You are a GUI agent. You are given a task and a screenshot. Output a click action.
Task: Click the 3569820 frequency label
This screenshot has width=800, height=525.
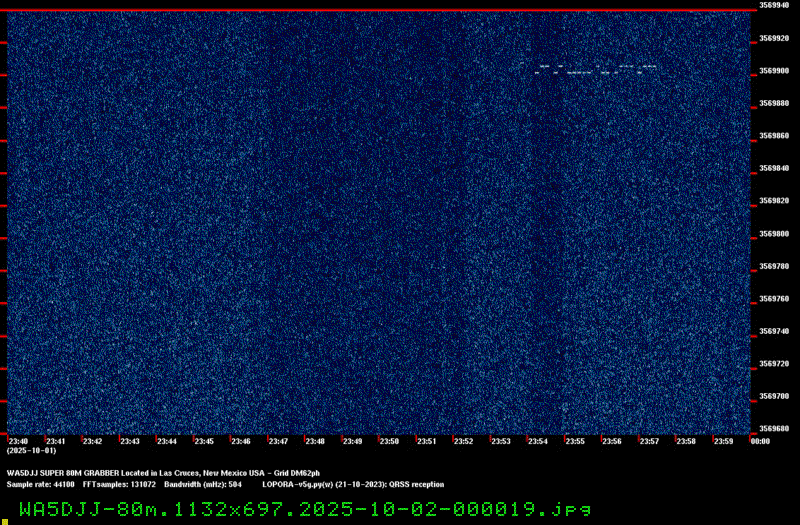774,201
